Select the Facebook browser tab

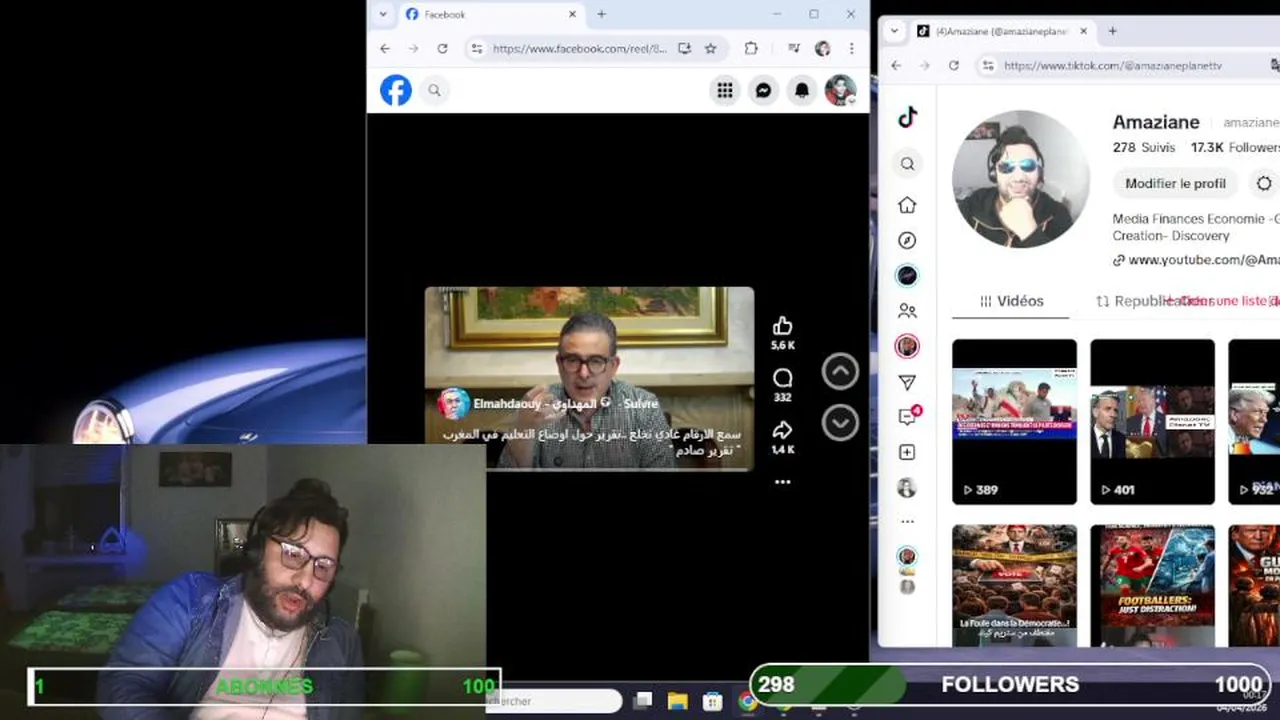pos(490,14)
